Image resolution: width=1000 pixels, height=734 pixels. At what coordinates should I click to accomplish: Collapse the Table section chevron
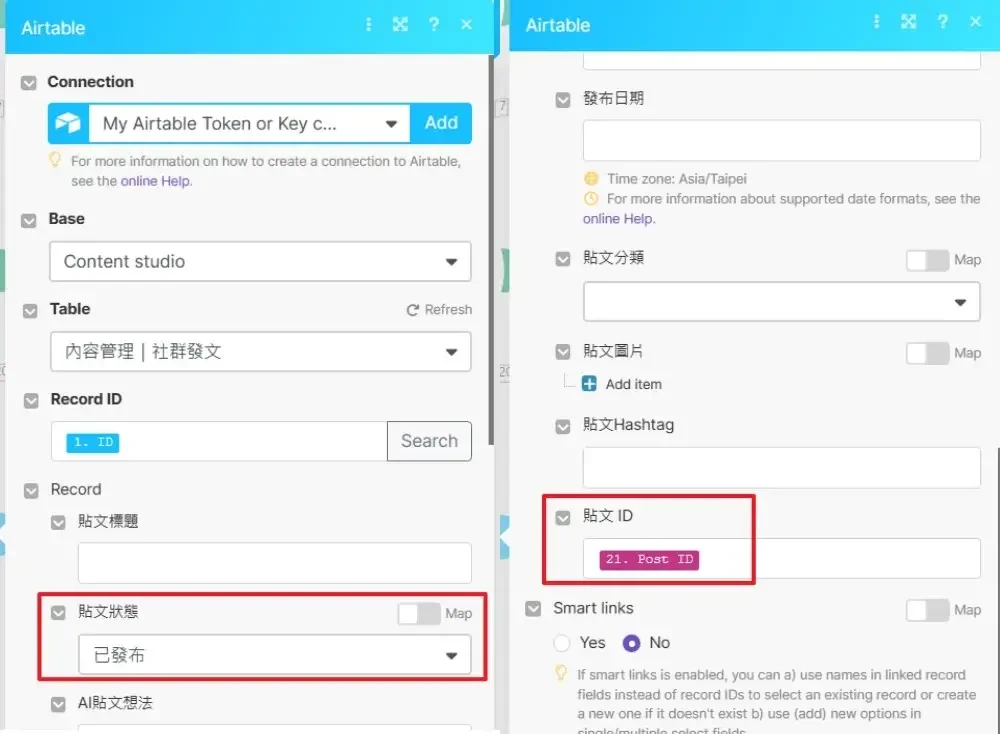coord(30,311)
